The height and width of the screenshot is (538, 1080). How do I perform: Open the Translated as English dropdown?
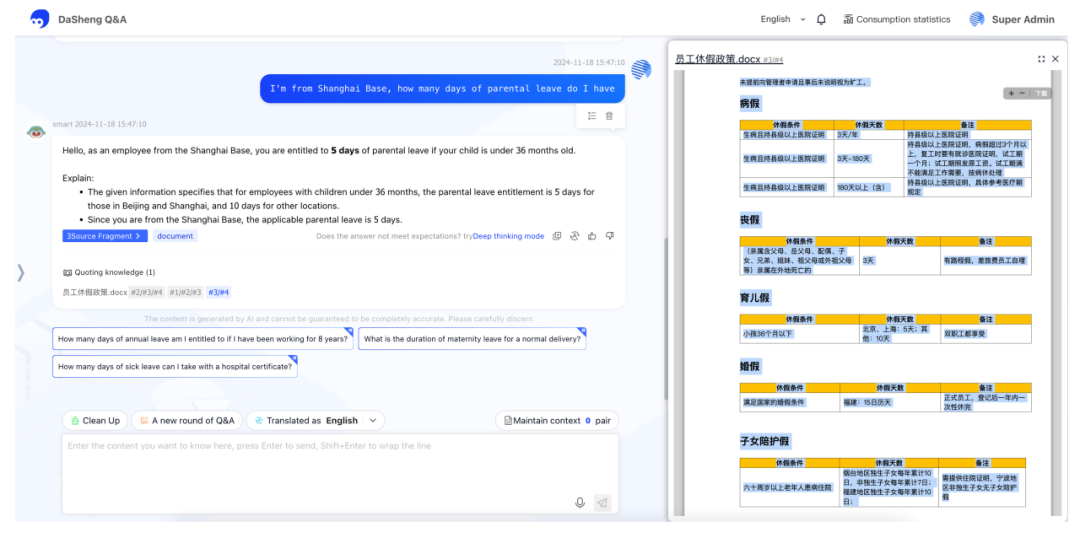coord(315,421)
